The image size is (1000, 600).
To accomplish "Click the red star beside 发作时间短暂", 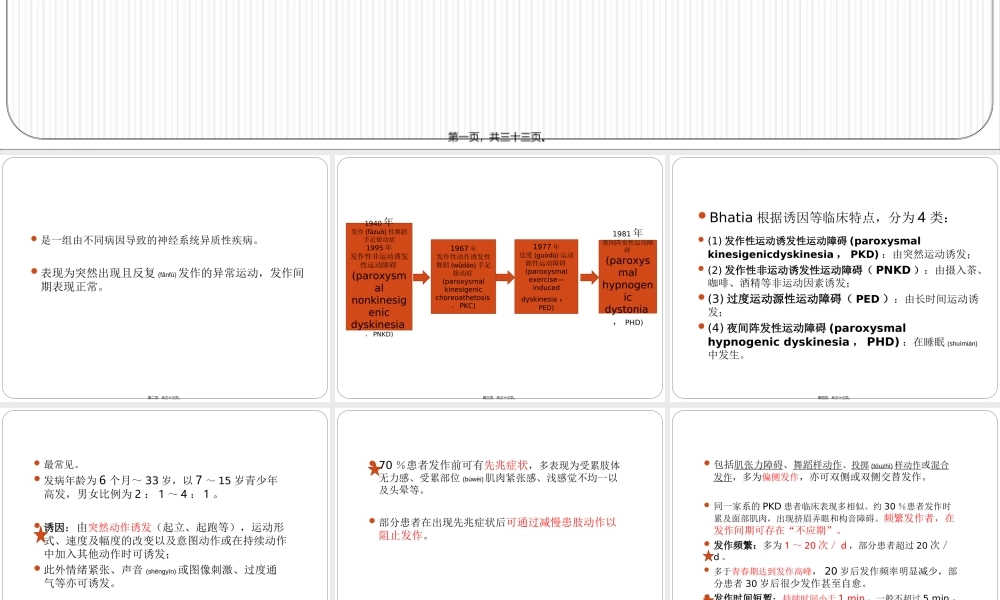I will [706, 596].
